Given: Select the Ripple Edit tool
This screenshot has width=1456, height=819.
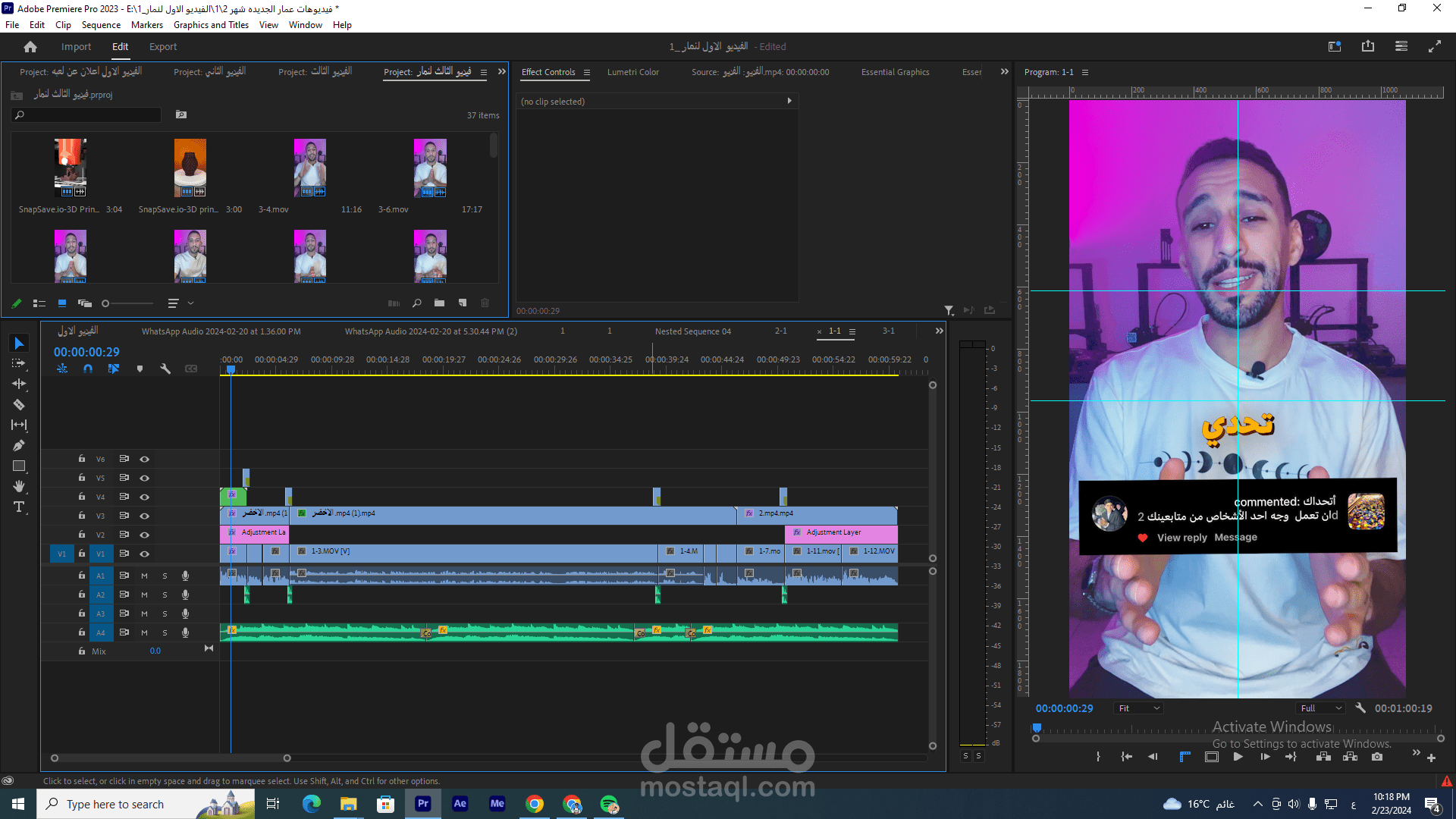Looking at the screenshot, I should tap(19, 384).
